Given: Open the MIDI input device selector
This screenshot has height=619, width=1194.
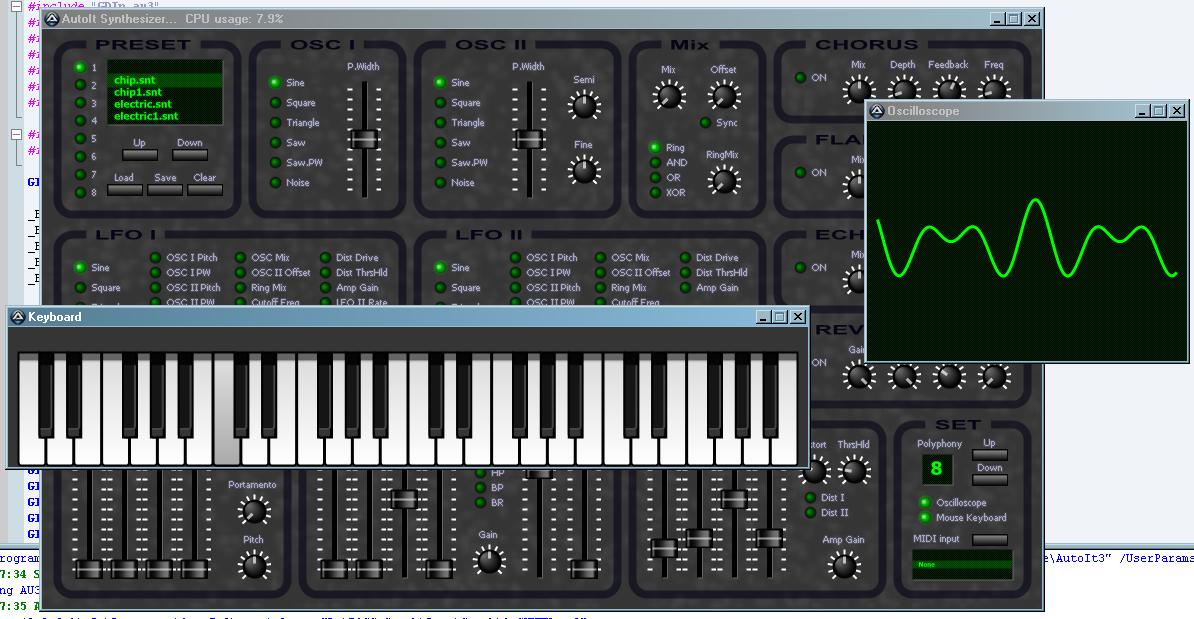Looking at the screenshot, I should [x=990, y=540].
